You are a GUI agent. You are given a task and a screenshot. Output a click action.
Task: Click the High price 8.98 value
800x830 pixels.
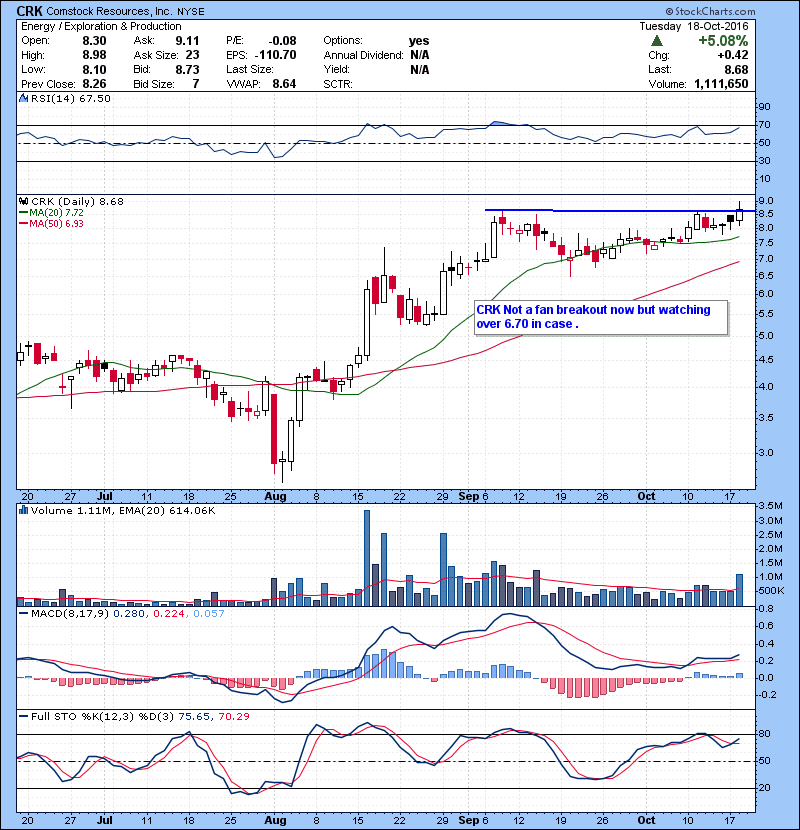(x=94, y=55)
